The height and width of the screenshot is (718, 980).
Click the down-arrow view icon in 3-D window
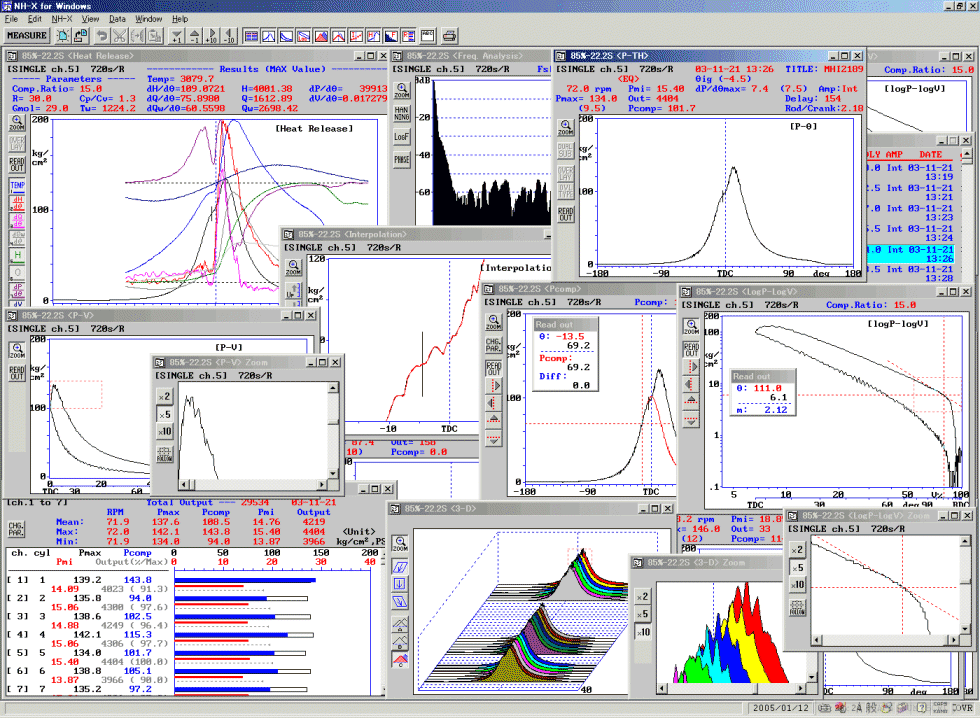[401, 584]
